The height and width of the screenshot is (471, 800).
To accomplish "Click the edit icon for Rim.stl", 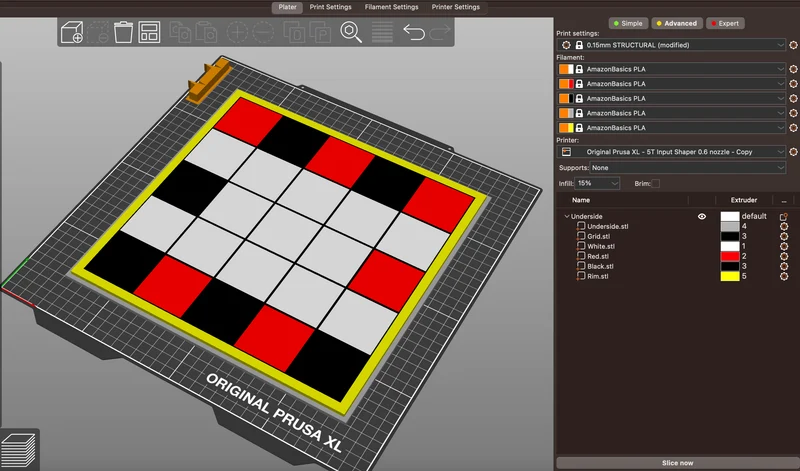I will (784, 277).
